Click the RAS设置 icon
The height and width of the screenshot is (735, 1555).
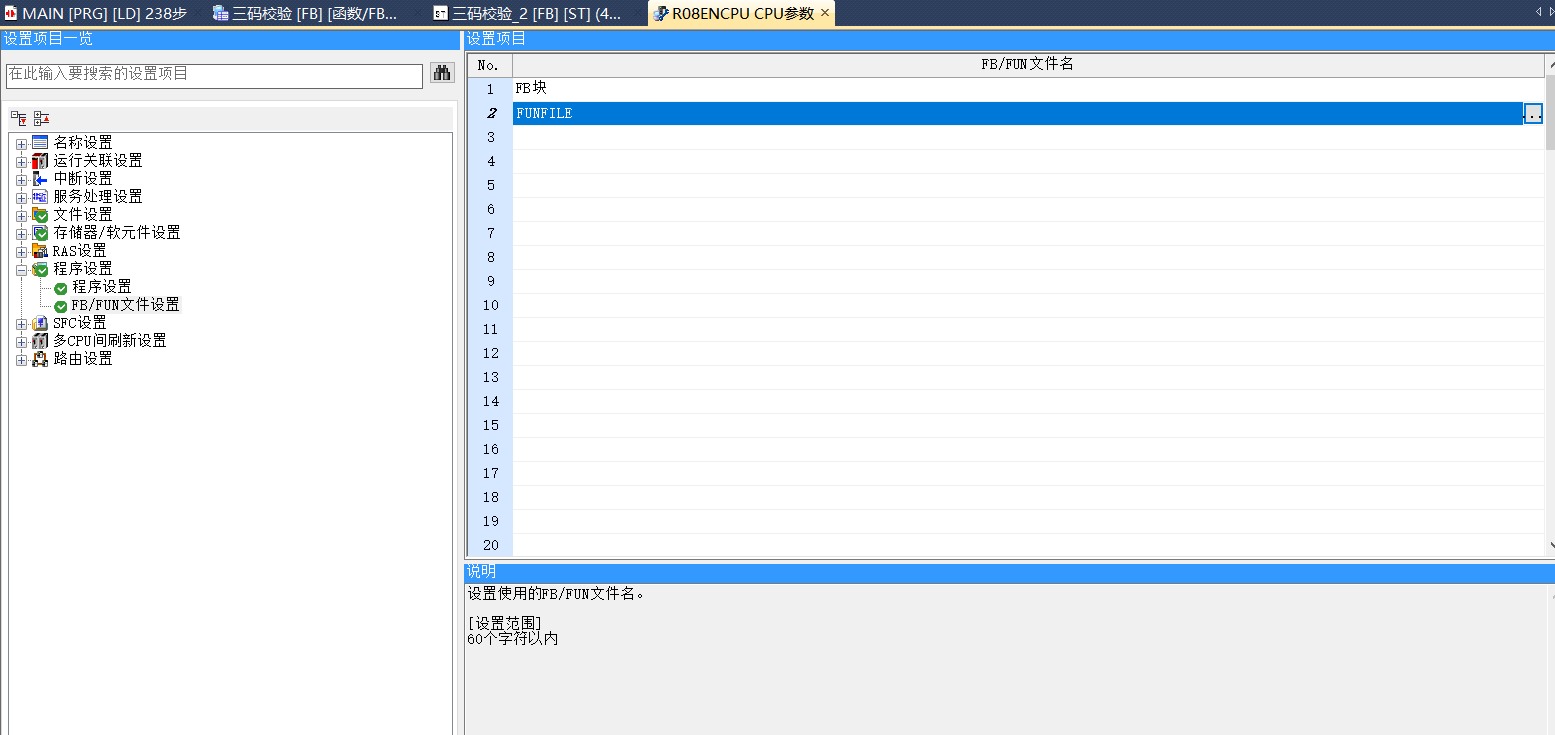coord(40,250)
